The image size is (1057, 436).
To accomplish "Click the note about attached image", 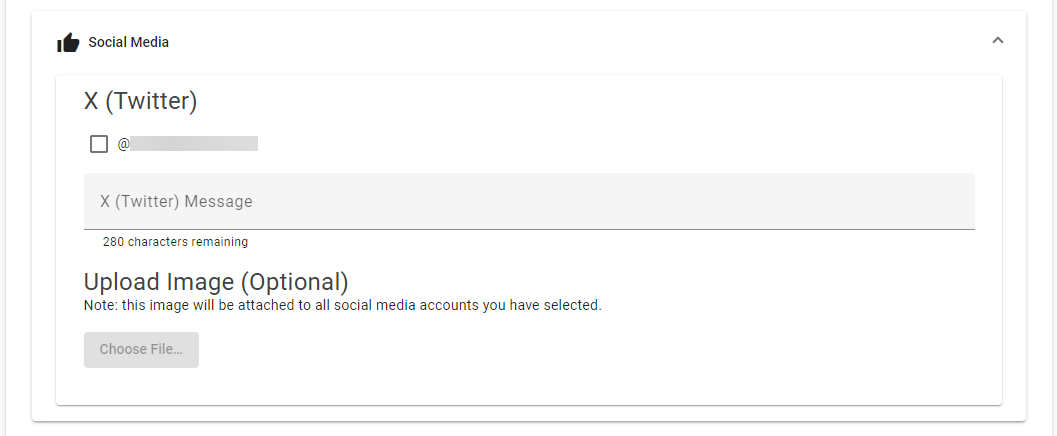I will click(342, 305).
